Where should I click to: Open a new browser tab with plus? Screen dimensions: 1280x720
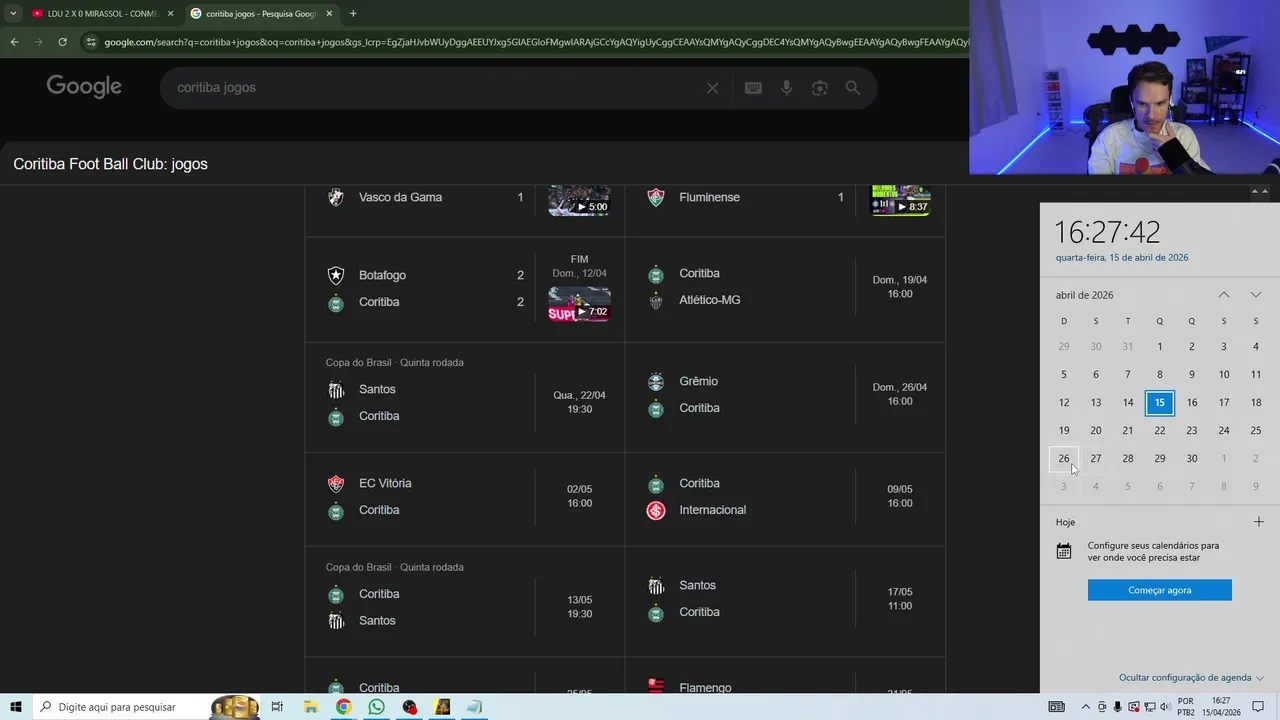coord(353,14)
